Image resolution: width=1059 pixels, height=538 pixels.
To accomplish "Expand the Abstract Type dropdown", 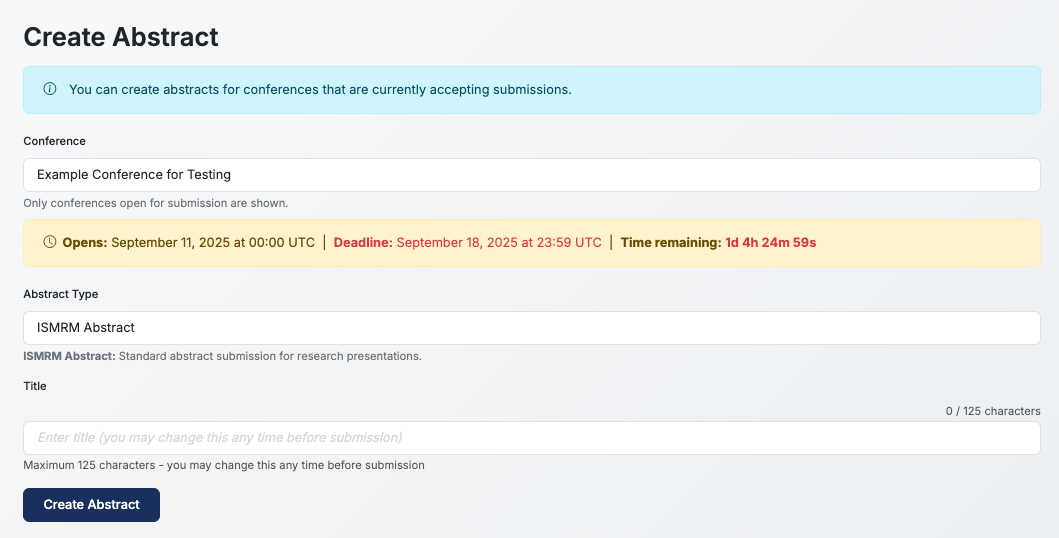I will (x=531, y=328).
